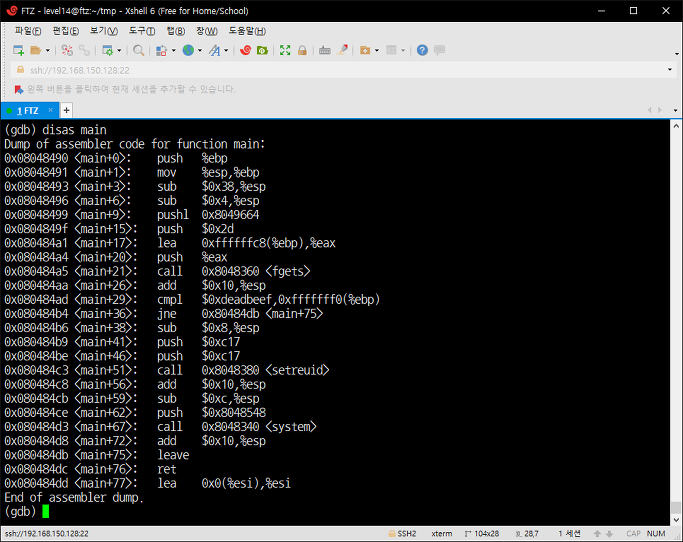
Task: Click the font icon
Action: tap(214, 51)
